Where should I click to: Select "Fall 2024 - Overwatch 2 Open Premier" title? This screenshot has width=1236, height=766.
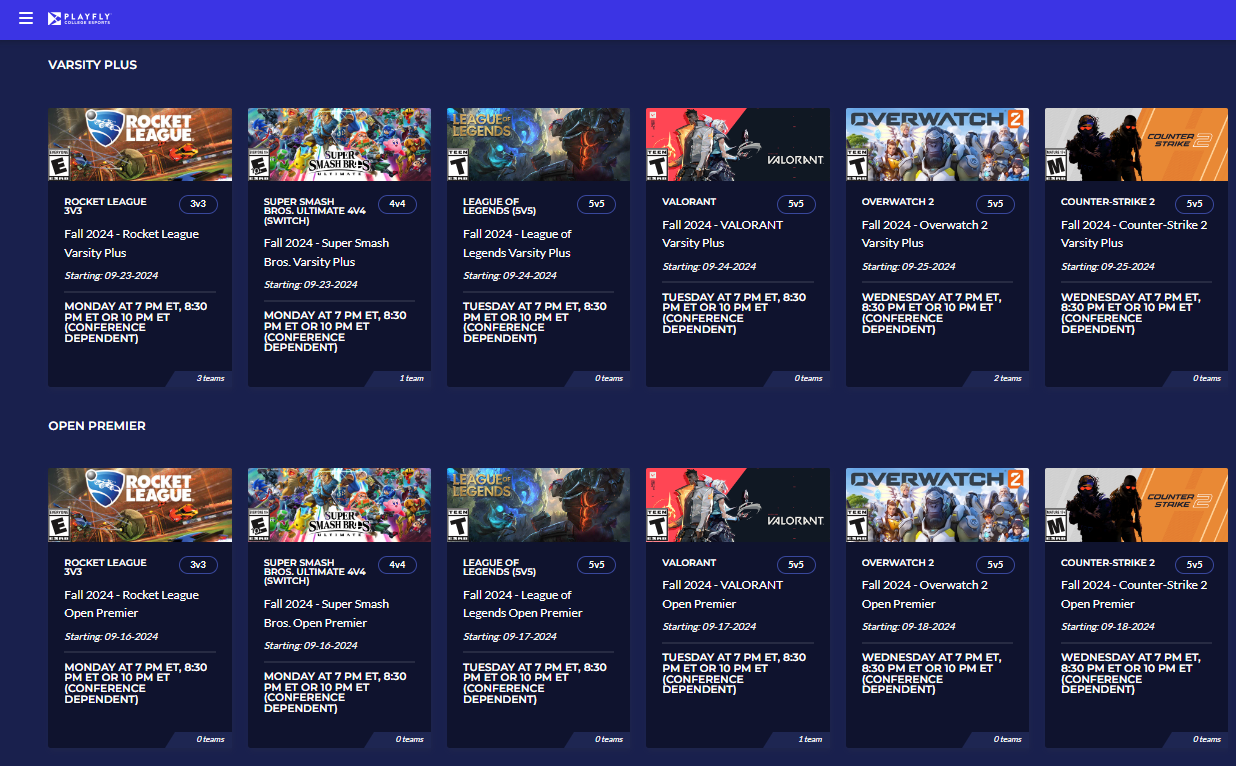click(x=925, y=594)
